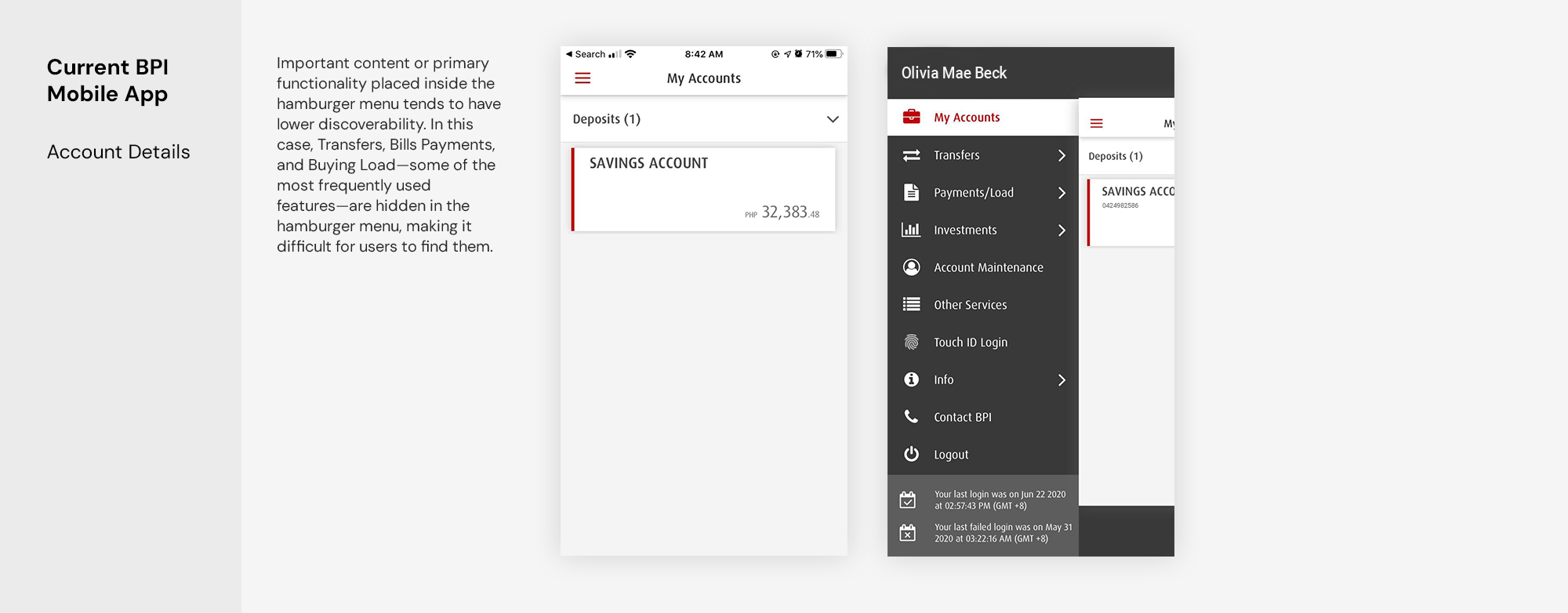
Task: Expand Payments/Load submenu chevron
Action: tap(1062, 193)
